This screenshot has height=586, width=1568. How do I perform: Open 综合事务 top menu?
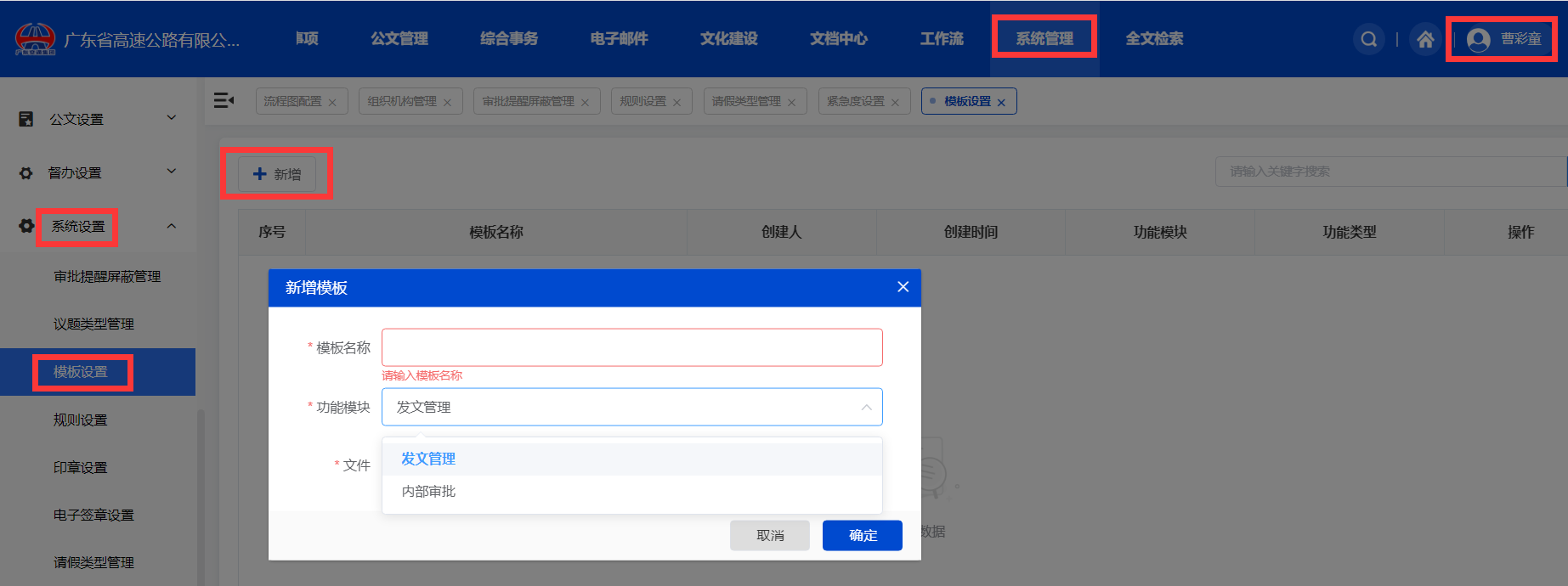pyautogui.click(x=509, y=39)
